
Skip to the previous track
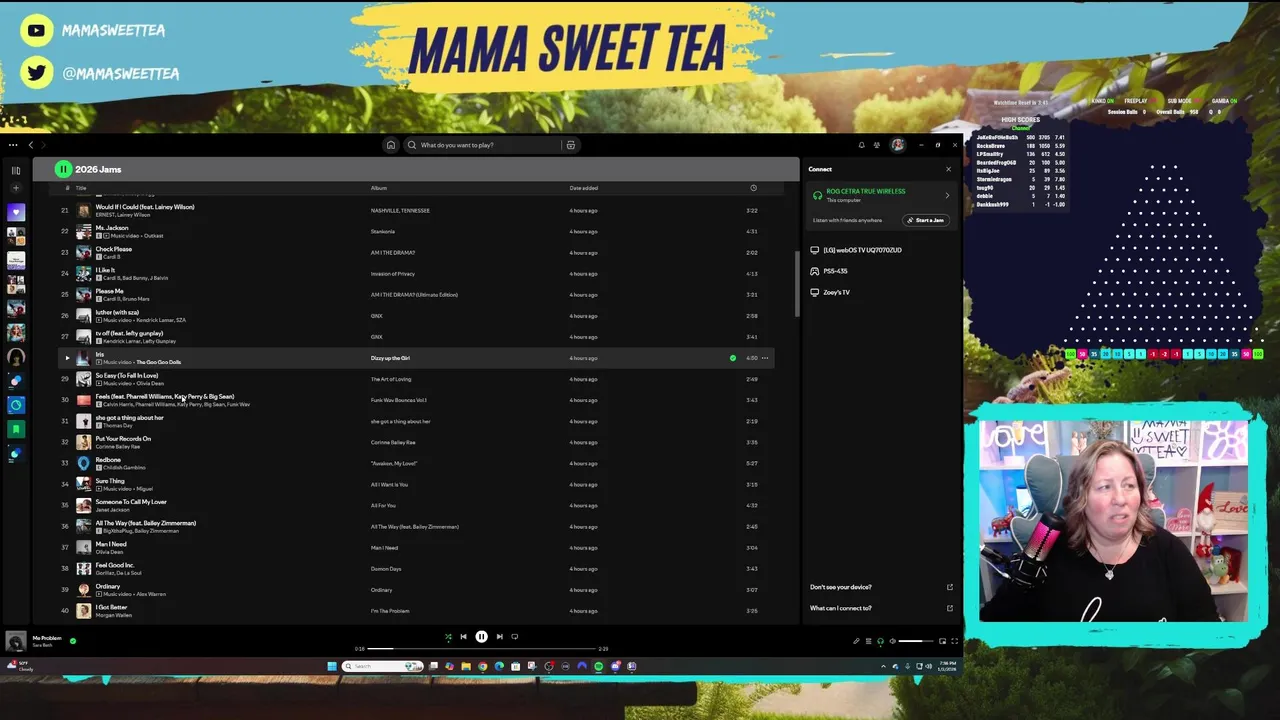coord(463,637)
